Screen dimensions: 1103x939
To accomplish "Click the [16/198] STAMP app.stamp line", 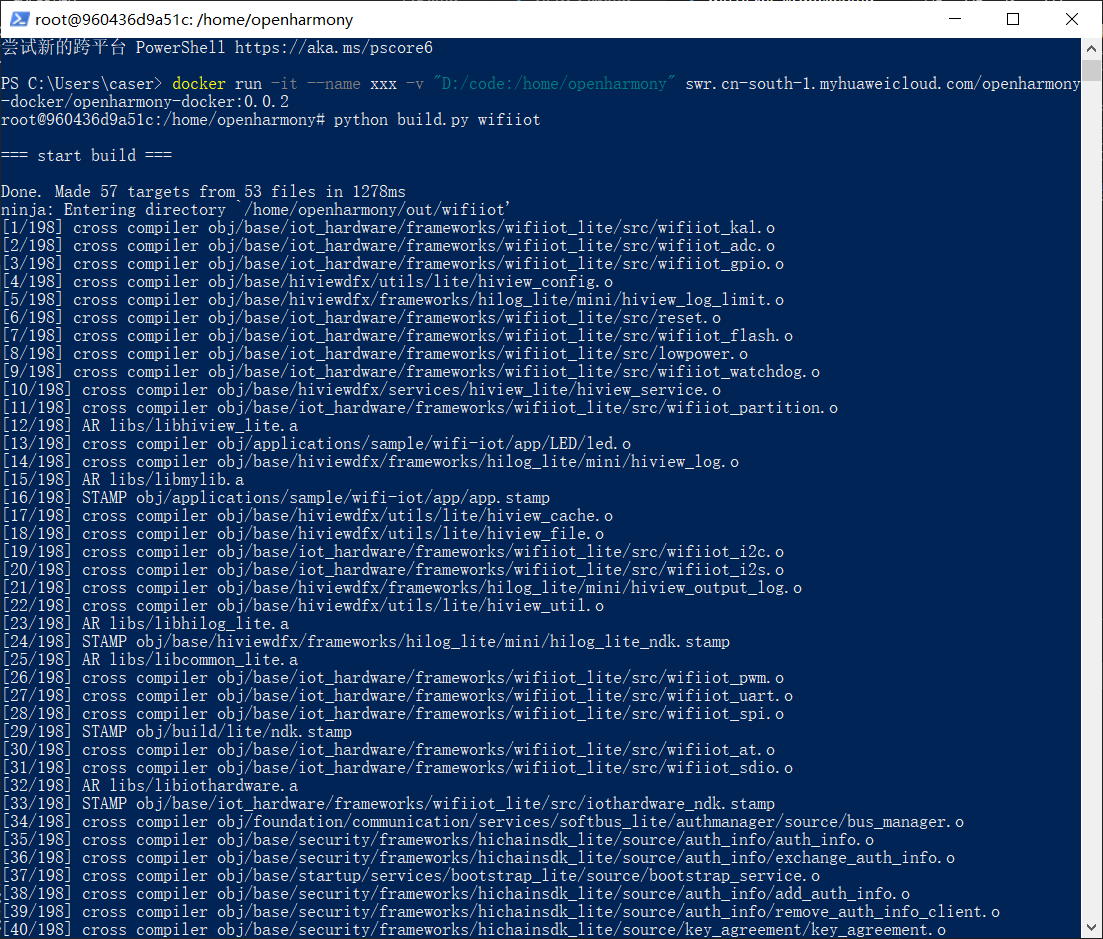I will 275,498.
